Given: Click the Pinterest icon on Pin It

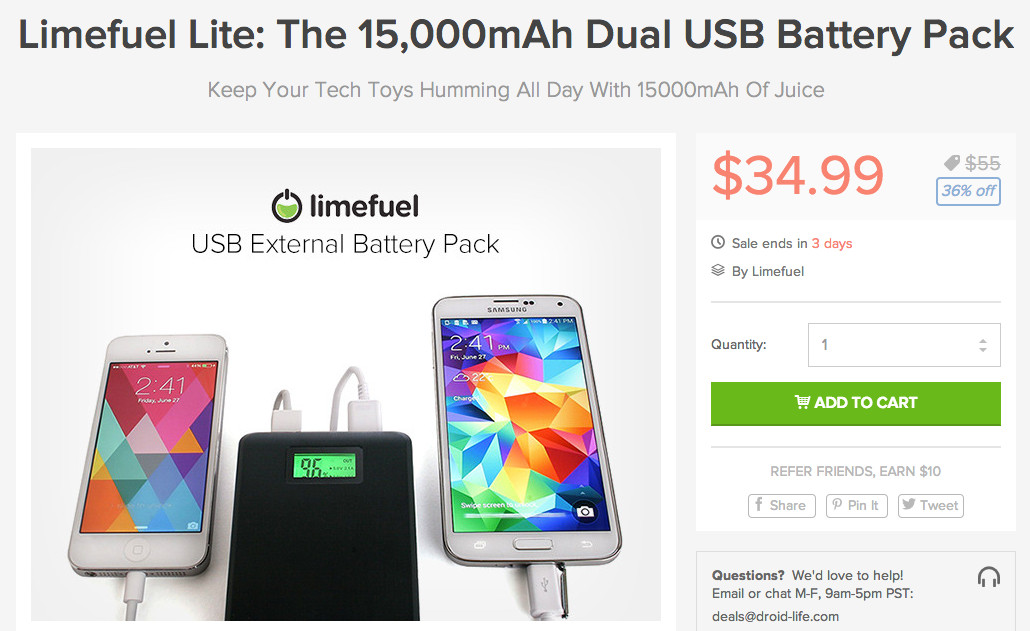Looking at the screenshot, I should [837, 504].
